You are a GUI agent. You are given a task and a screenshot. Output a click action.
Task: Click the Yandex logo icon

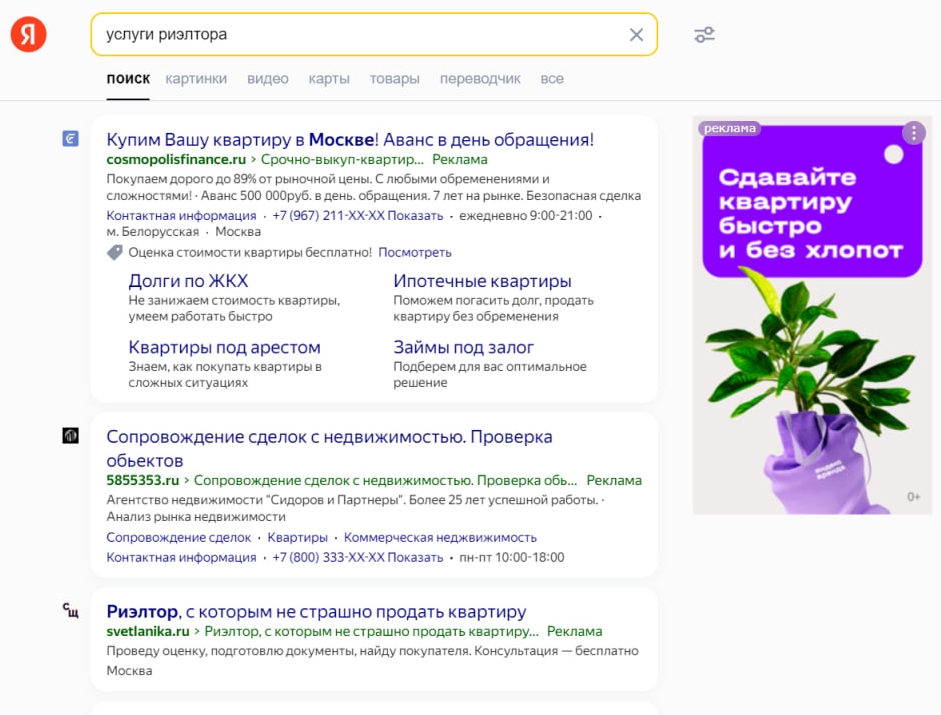28,34
